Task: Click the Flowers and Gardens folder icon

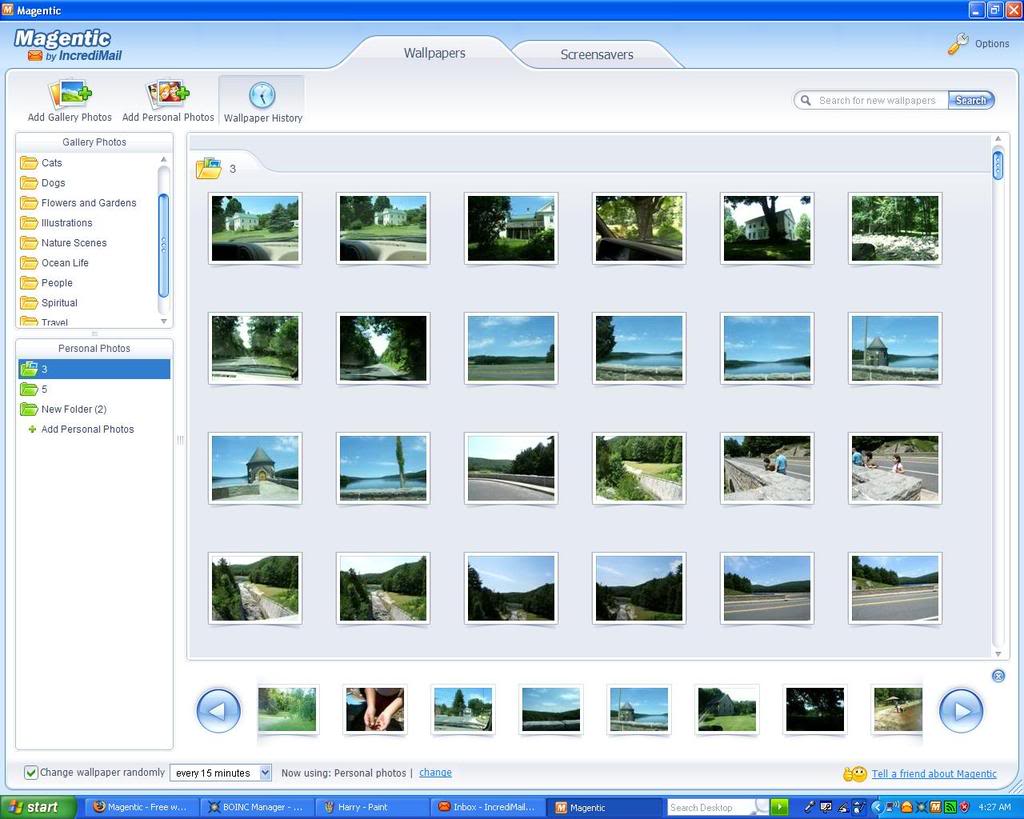Action: click(x=29, y=202)
